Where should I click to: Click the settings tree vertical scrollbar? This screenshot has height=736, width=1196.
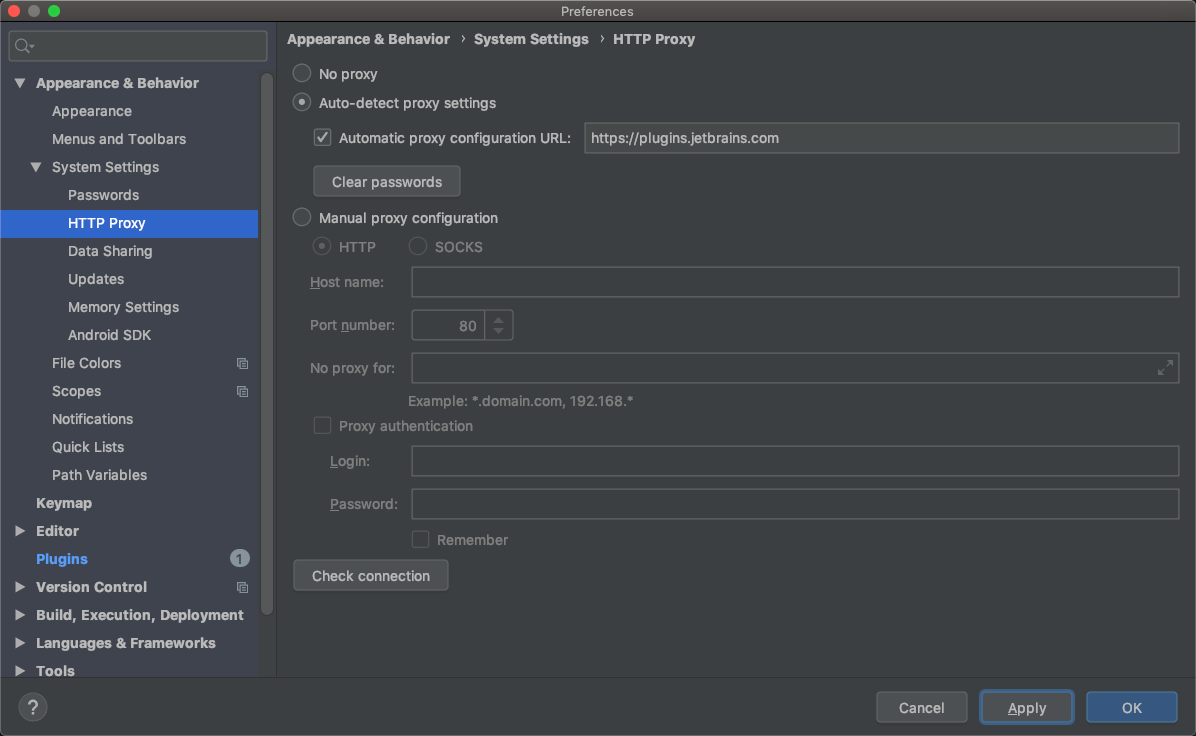(266, 343)
